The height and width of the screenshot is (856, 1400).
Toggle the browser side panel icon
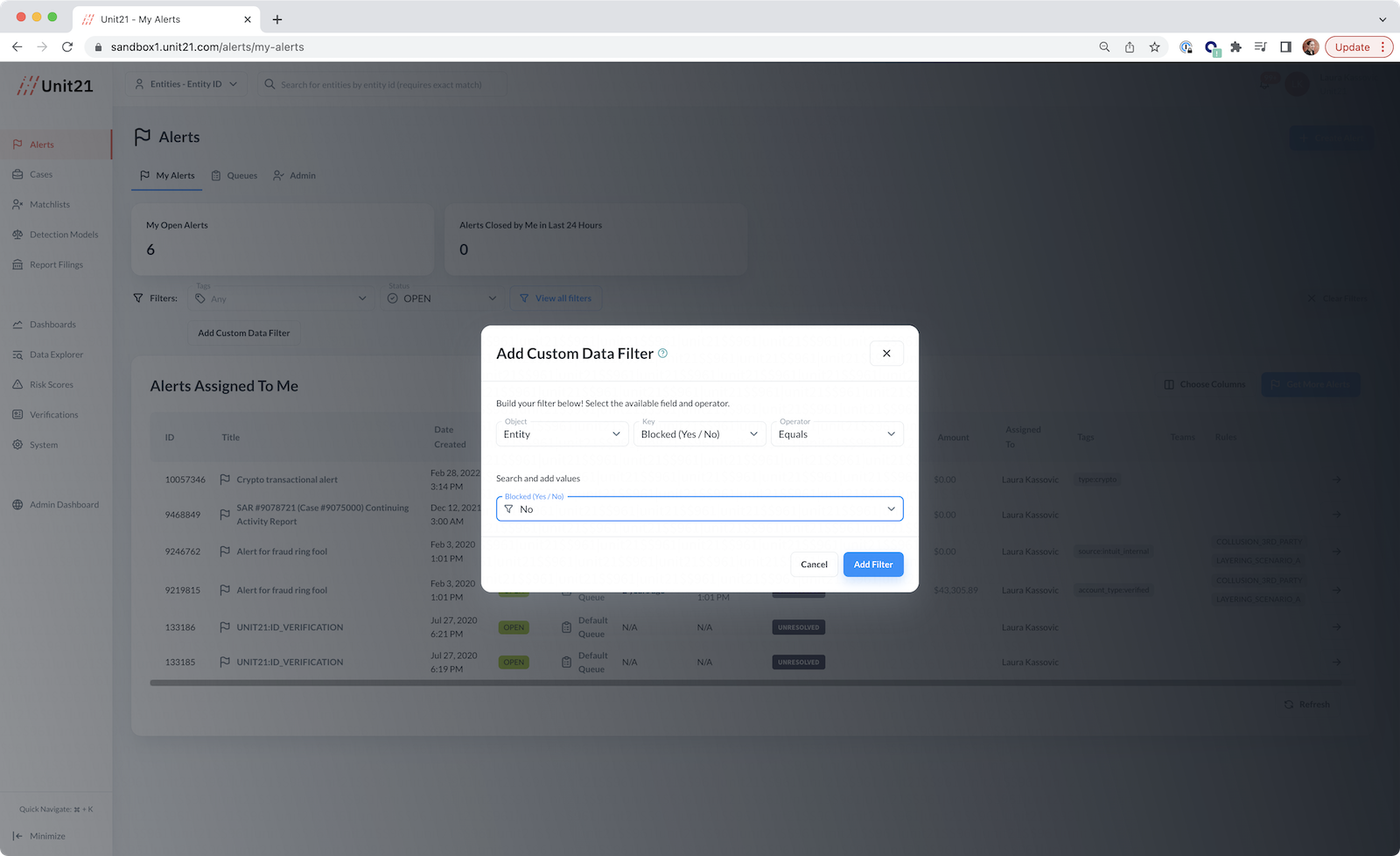point(1285,47)
